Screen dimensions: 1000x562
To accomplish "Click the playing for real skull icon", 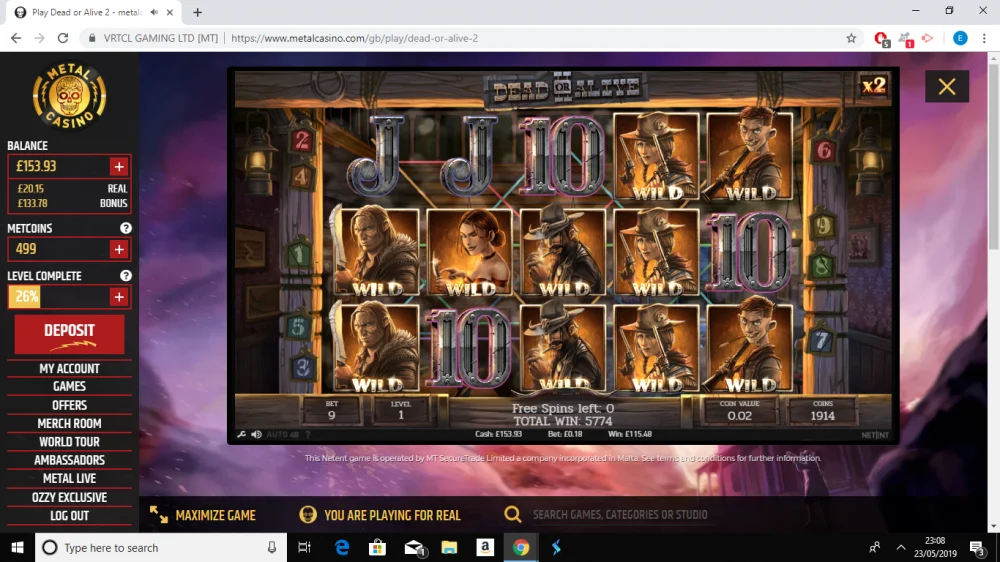I will pyautogui.click(x=308, y=514).
